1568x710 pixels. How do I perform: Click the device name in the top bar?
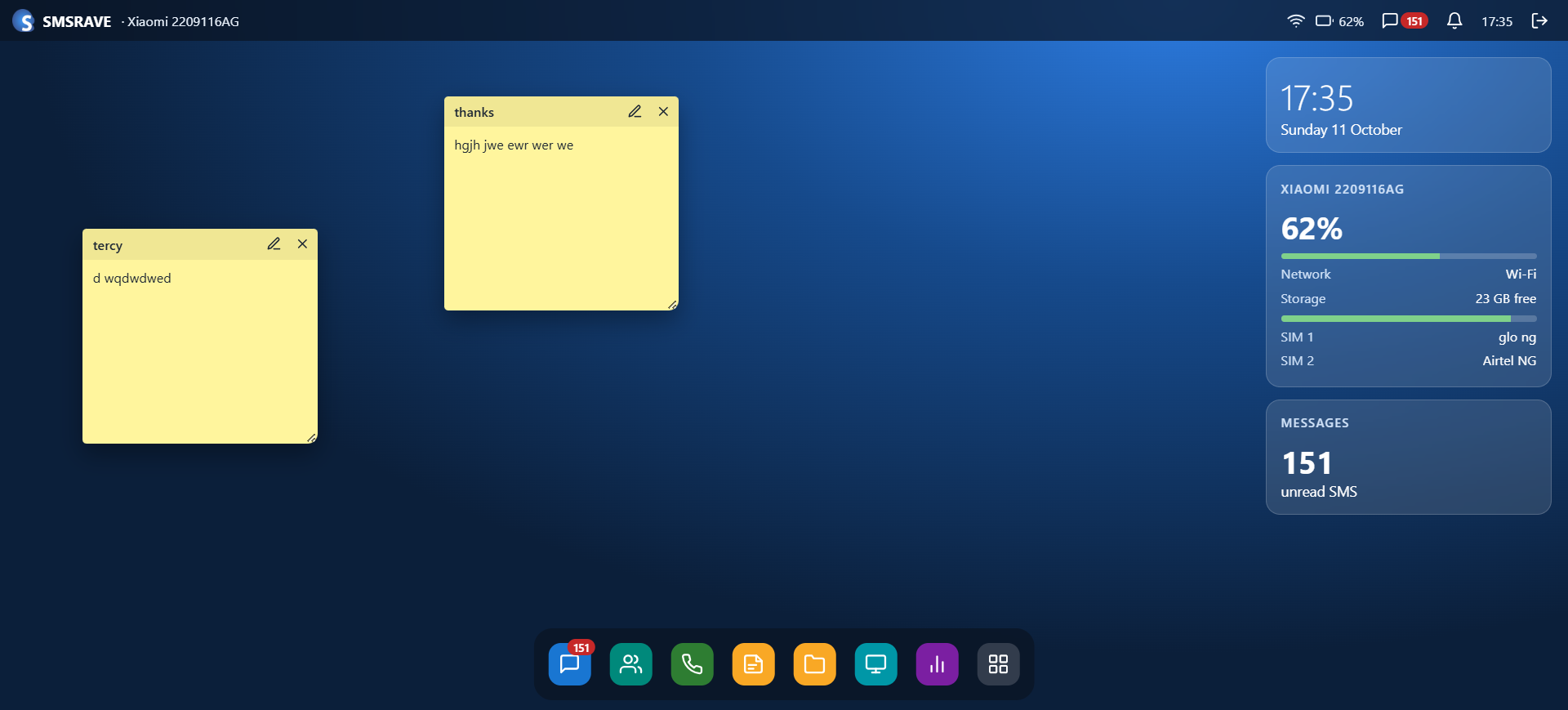point(183,22)
